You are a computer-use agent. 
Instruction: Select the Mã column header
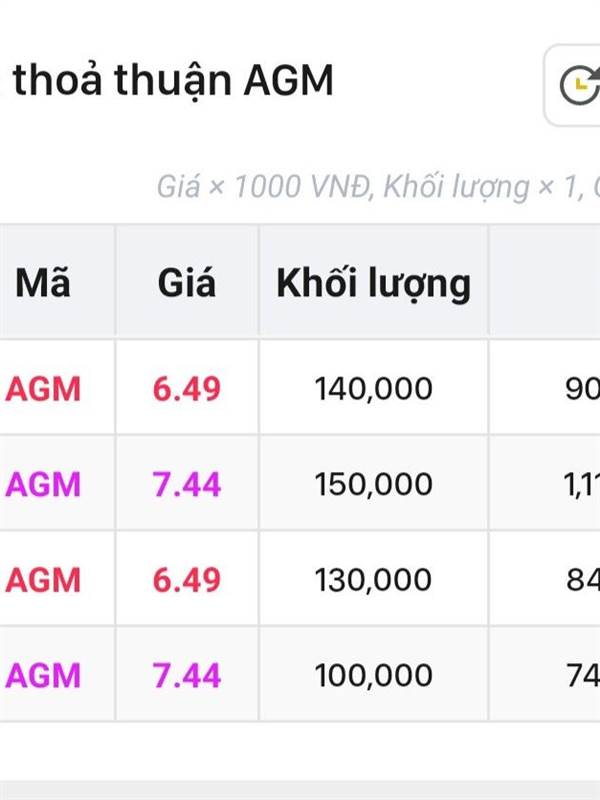coord(43,282)
